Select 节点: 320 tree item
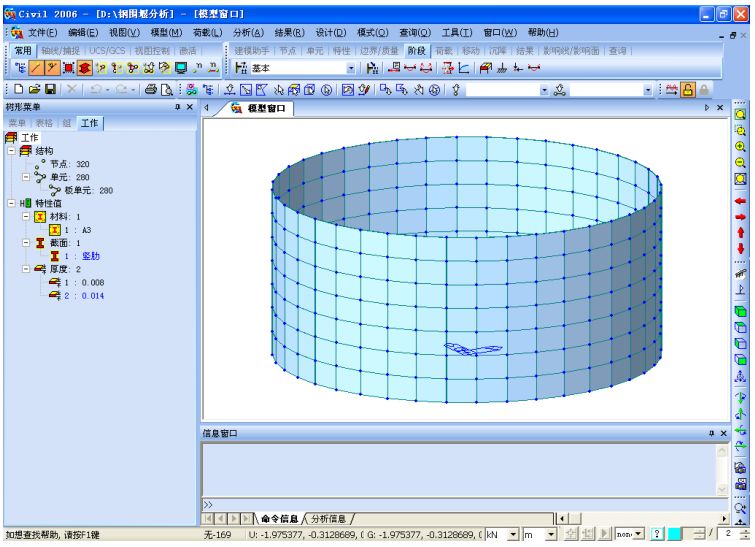 point(70,164)
